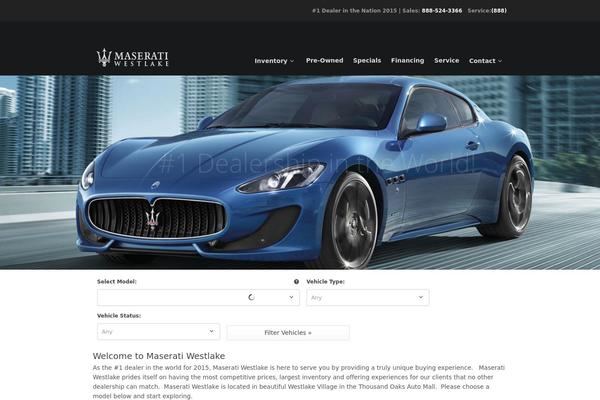
Task: Open the Specials page
Action: point(367,60)
